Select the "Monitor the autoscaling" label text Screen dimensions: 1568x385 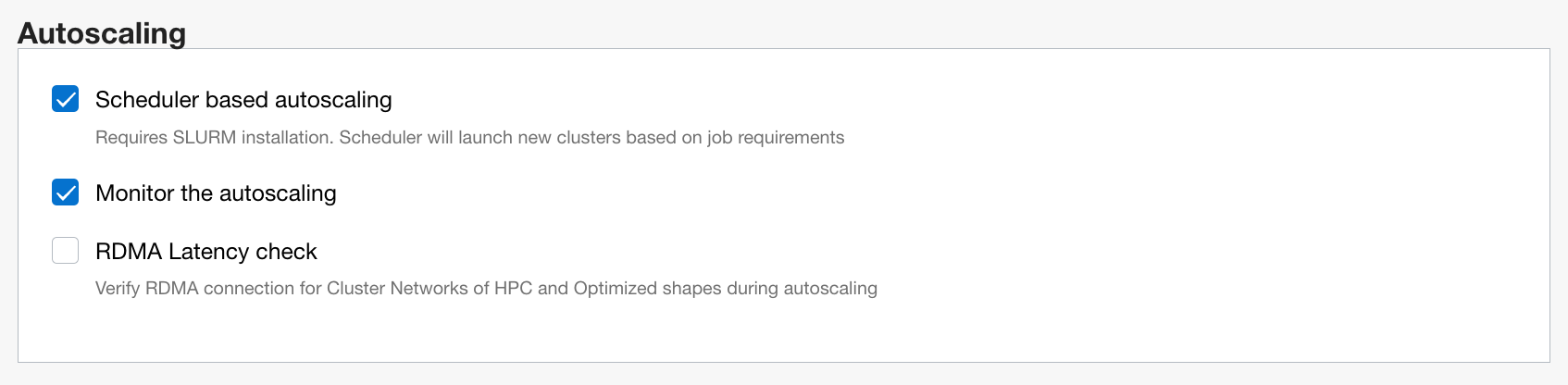tap(216, 193)
